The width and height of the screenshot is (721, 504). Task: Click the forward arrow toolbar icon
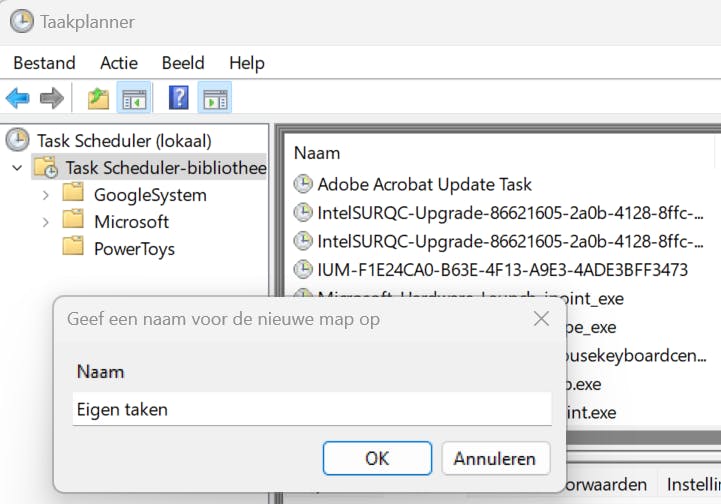point(51,98)
